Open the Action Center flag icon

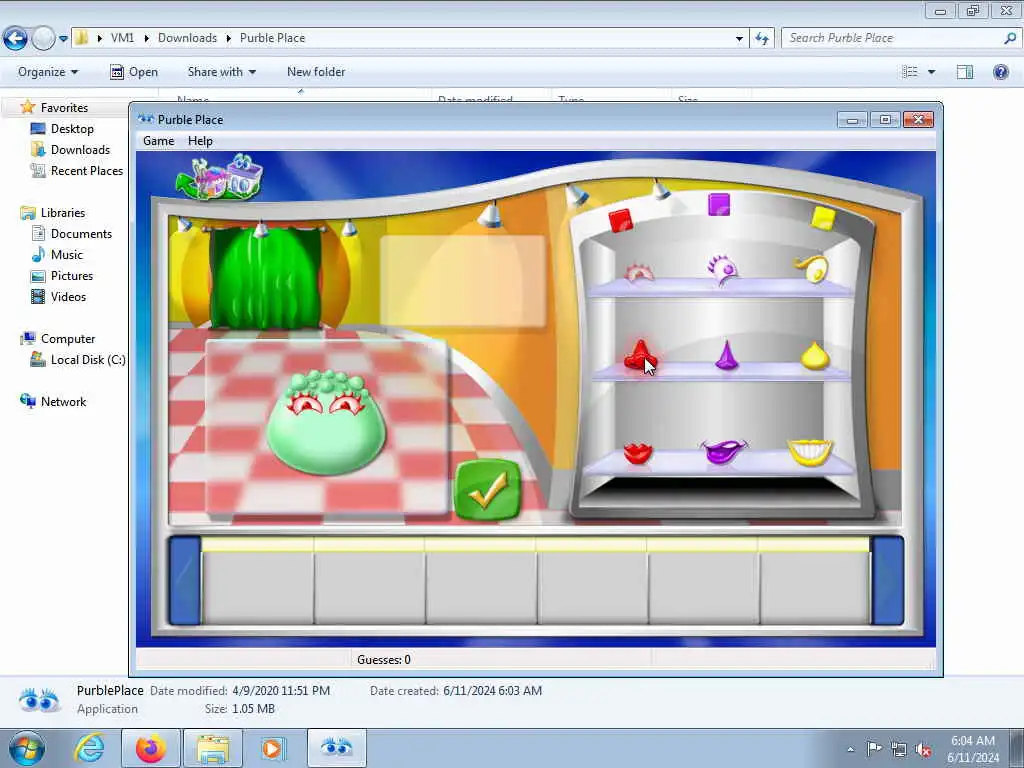(x=874, y=748)
